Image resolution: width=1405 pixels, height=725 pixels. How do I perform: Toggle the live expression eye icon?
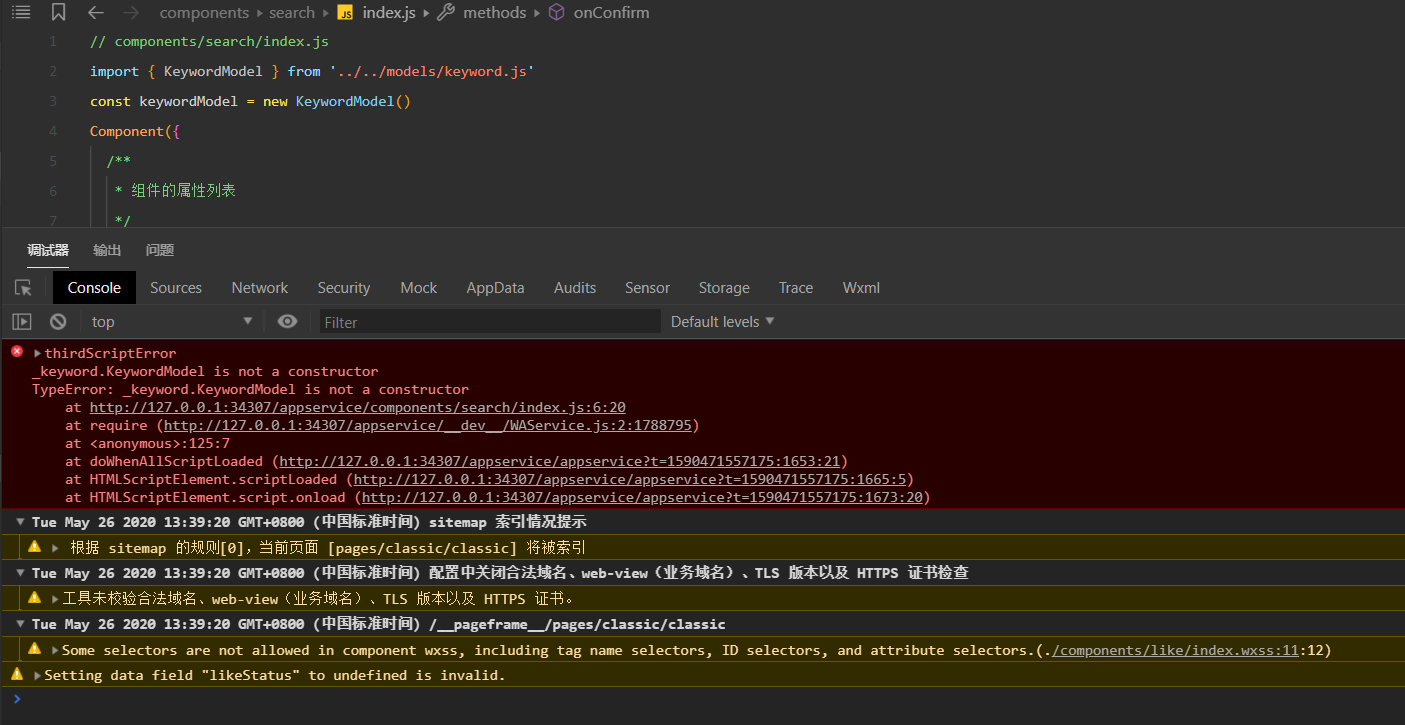(x=288, y=321)
